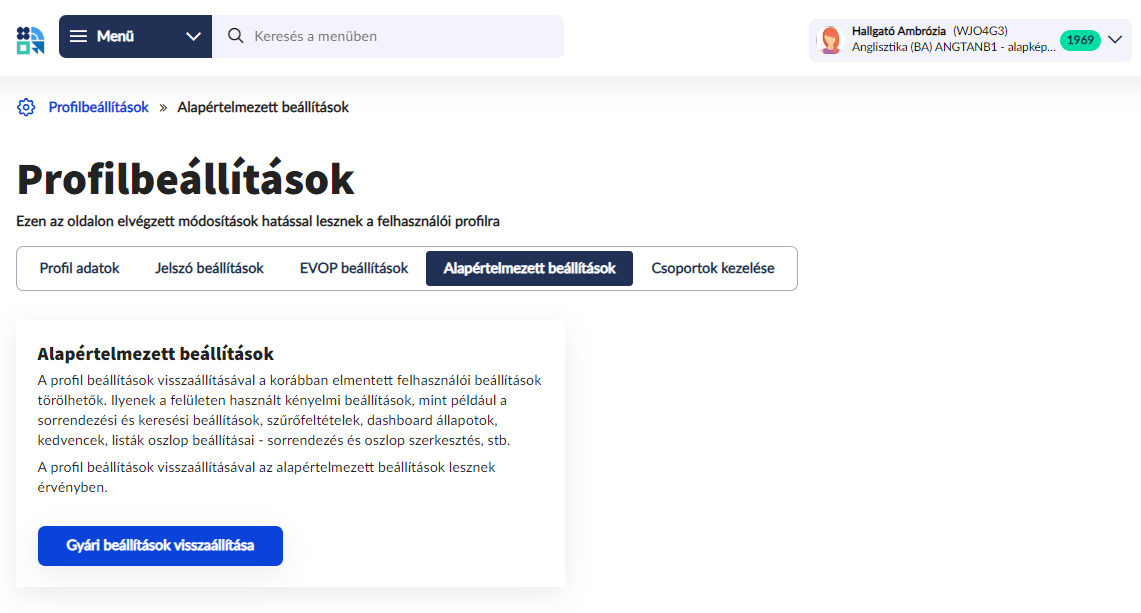This screenshot has height=613, width=1141.
Task: Expand the Menü dropdown chevron
Action: tap(193, 37)
